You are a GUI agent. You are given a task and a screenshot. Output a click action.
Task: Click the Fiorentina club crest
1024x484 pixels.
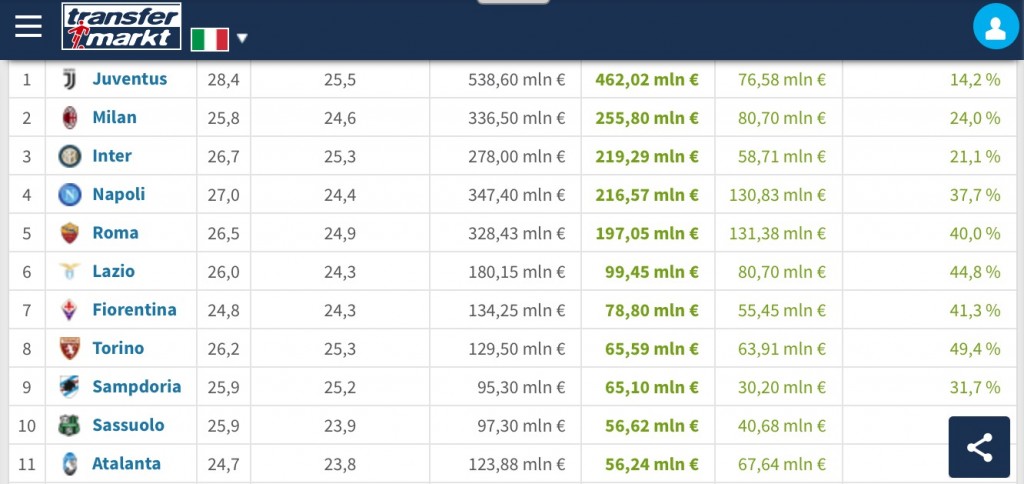click(x=70, y=310)
